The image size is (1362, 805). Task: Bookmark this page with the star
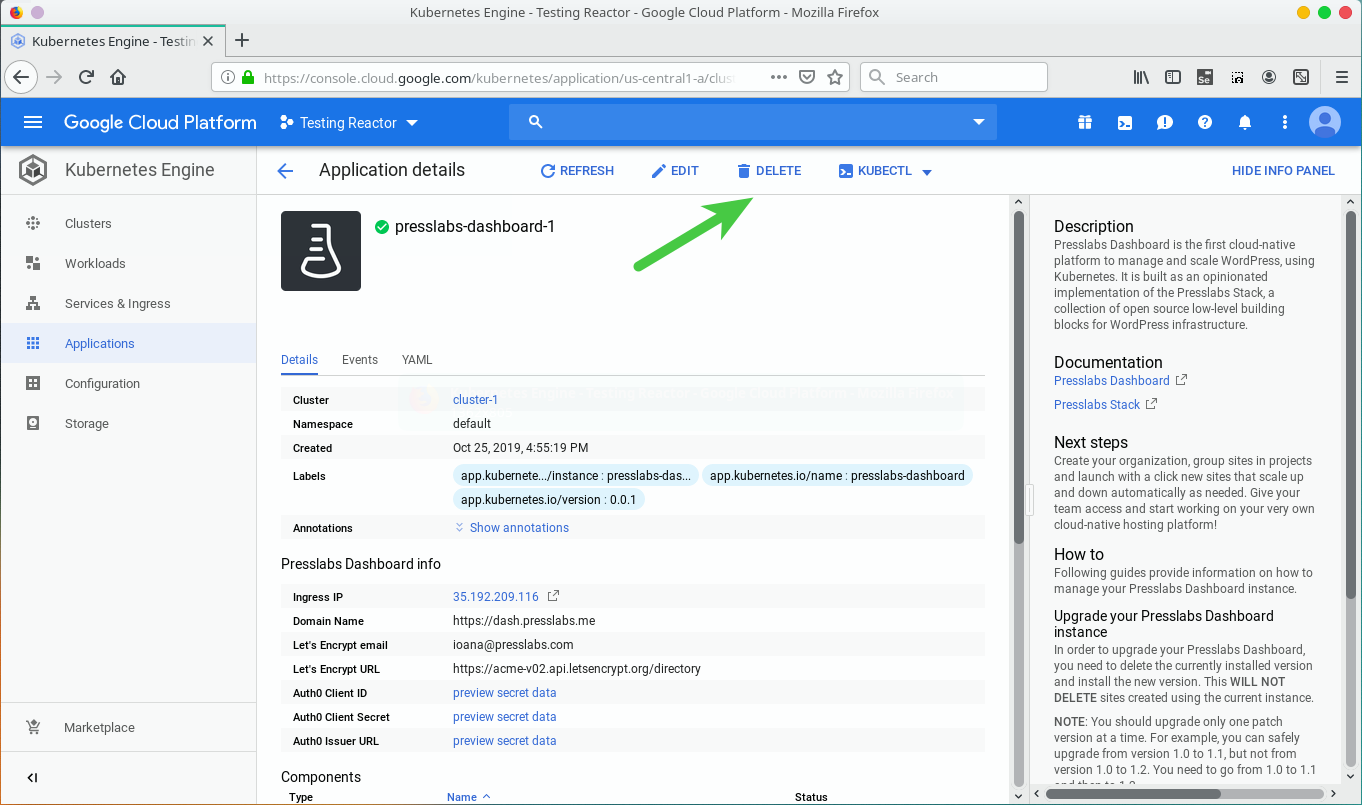coord(835,77)
